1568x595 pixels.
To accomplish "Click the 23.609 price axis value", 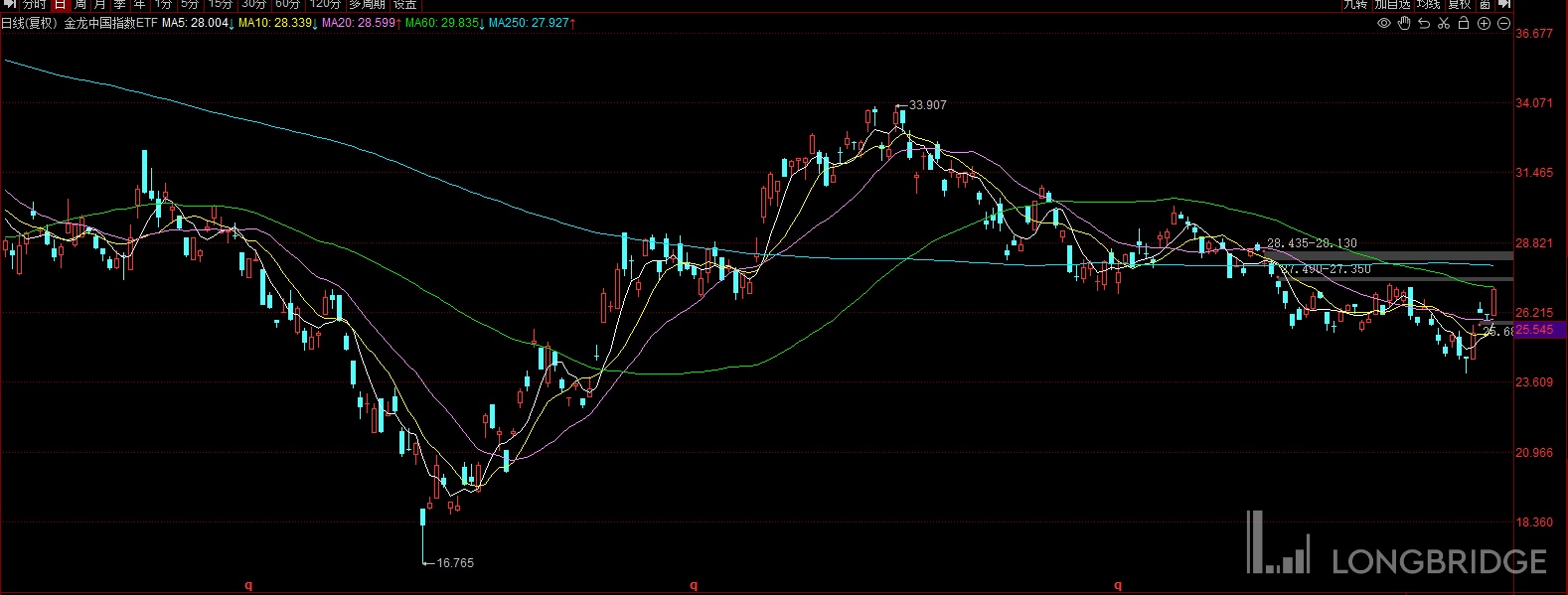I will pos(1534,382).
